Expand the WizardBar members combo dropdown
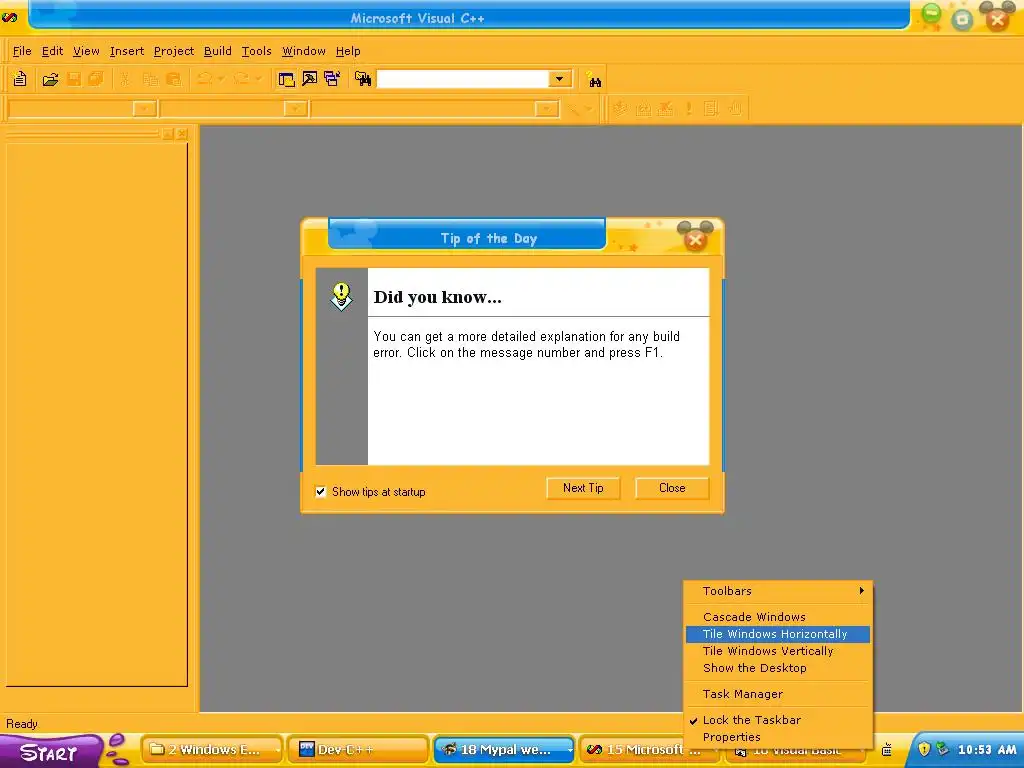The height and width of the screenshot is (768, 1024). pyautogui.click(x=546, y=109)
